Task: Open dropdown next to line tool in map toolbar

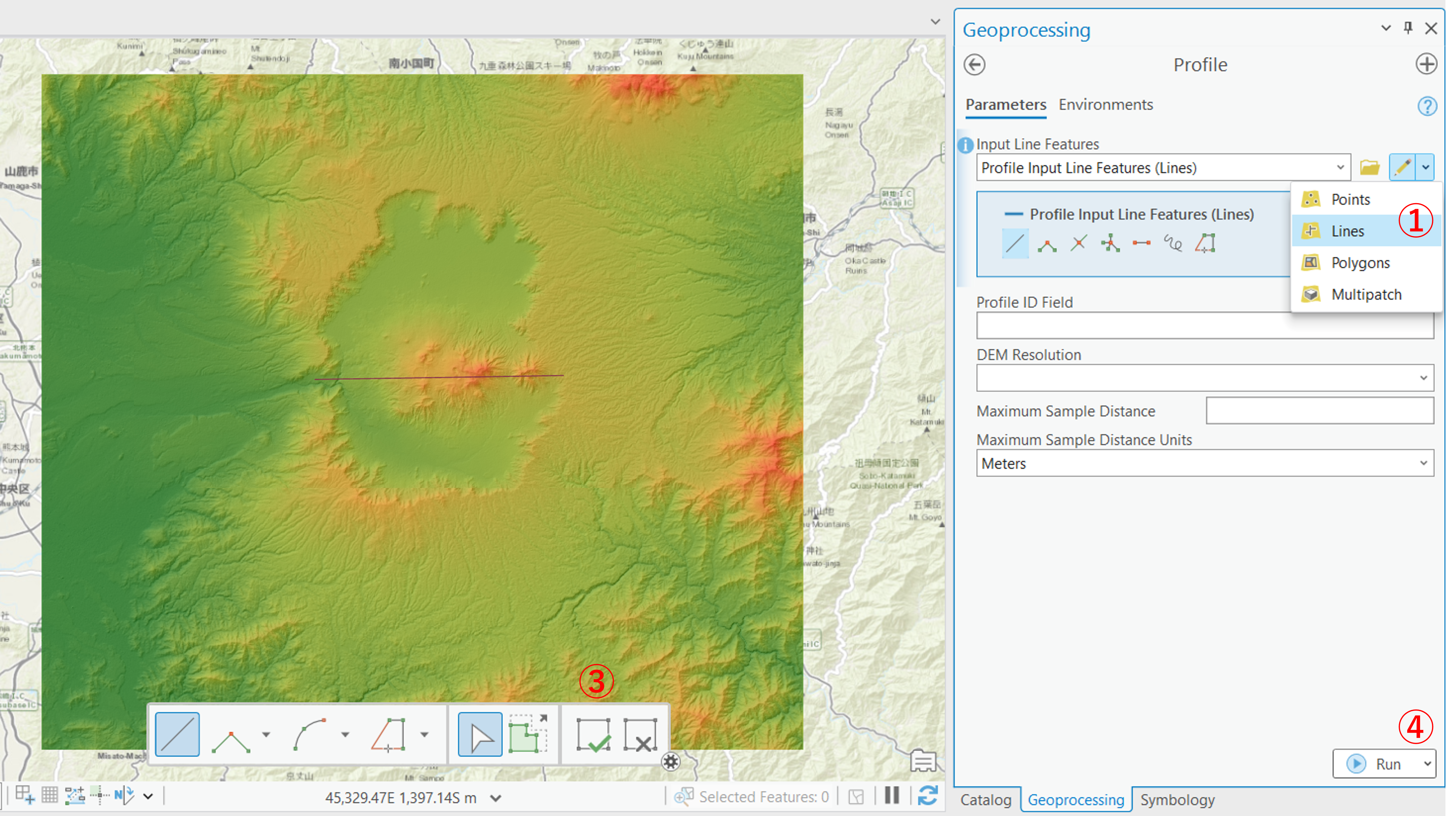Action: tap(266, 735)
